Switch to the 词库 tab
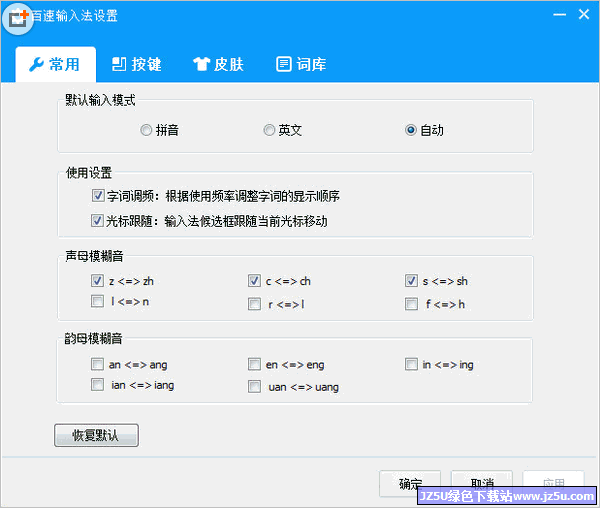 point(301,64)
